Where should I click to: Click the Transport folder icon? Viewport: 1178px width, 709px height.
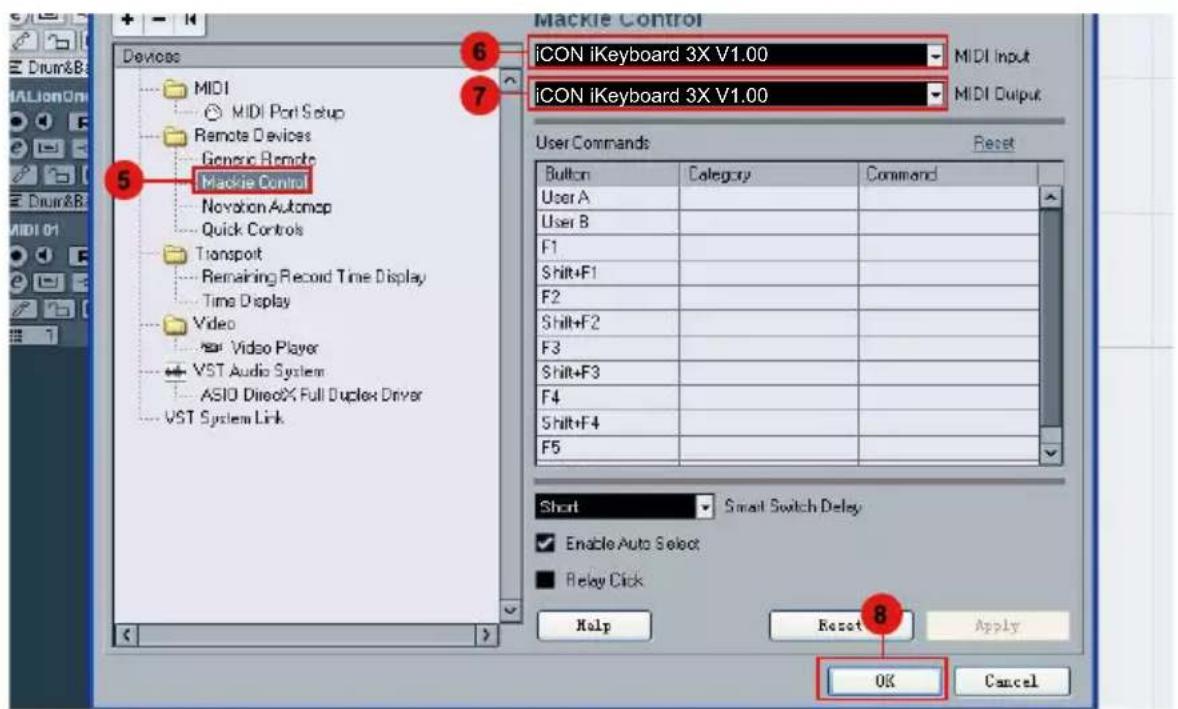pos(175,255)
